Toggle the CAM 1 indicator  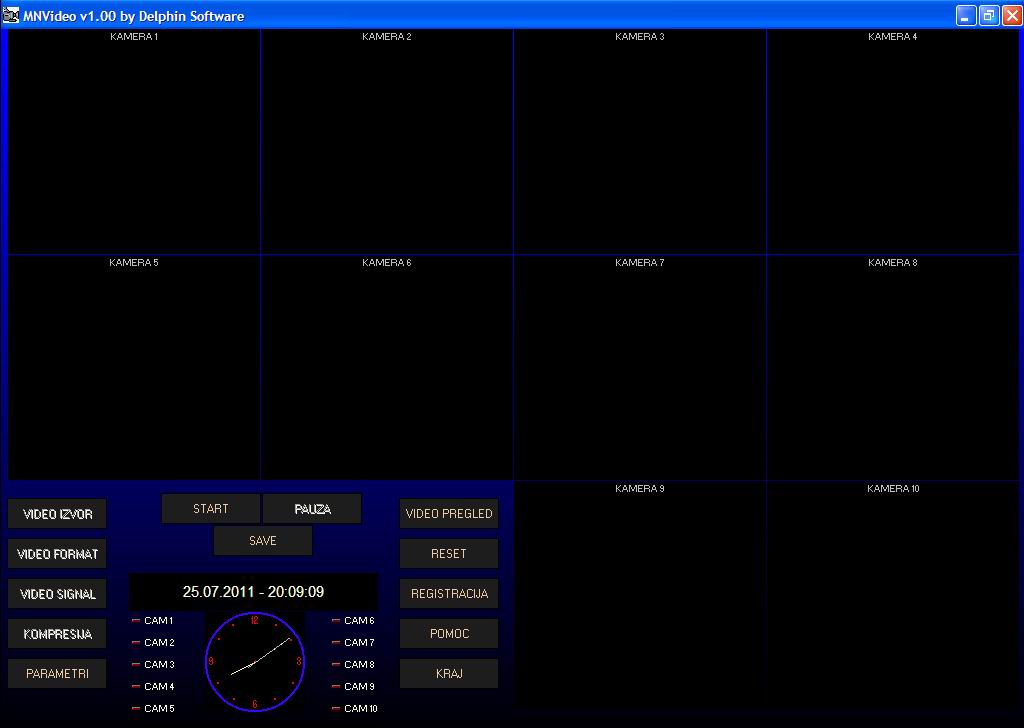(153, 620)
